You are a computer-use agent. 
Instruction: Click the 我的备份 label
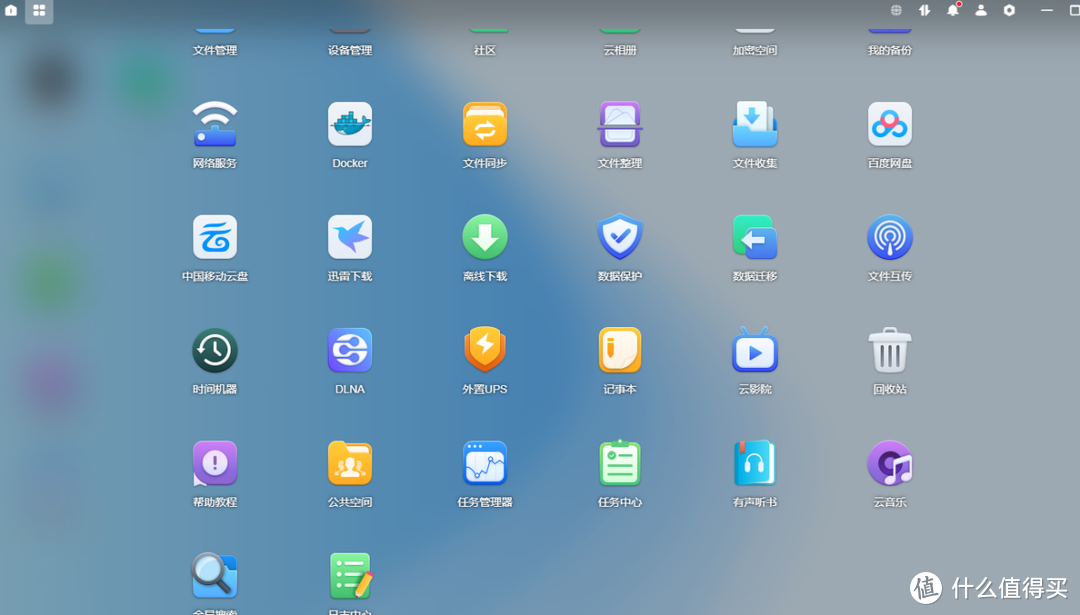click(x=890, y=50)
